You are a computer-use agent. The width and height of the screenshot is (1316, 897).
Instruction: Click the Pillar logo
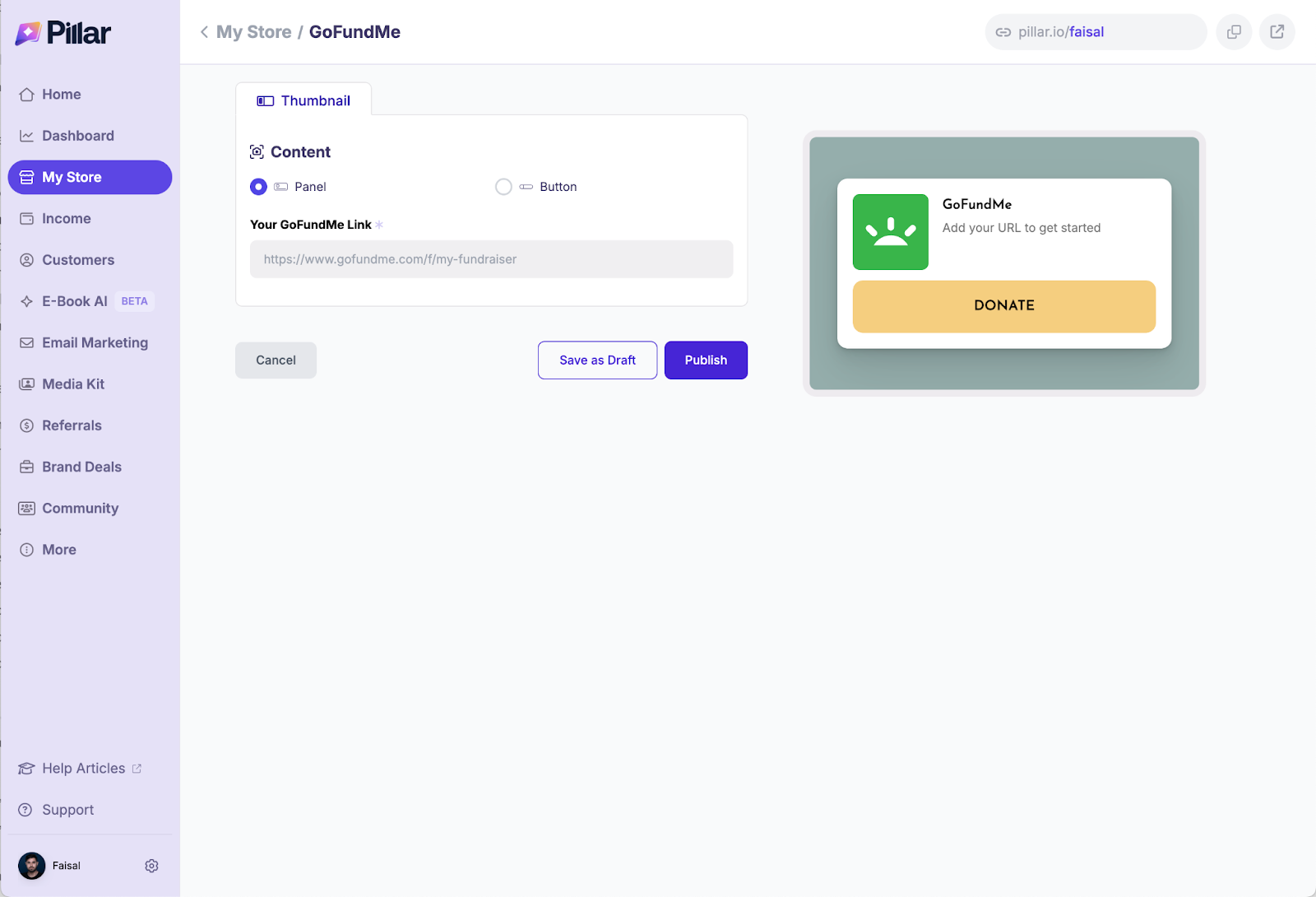(63, 33)
